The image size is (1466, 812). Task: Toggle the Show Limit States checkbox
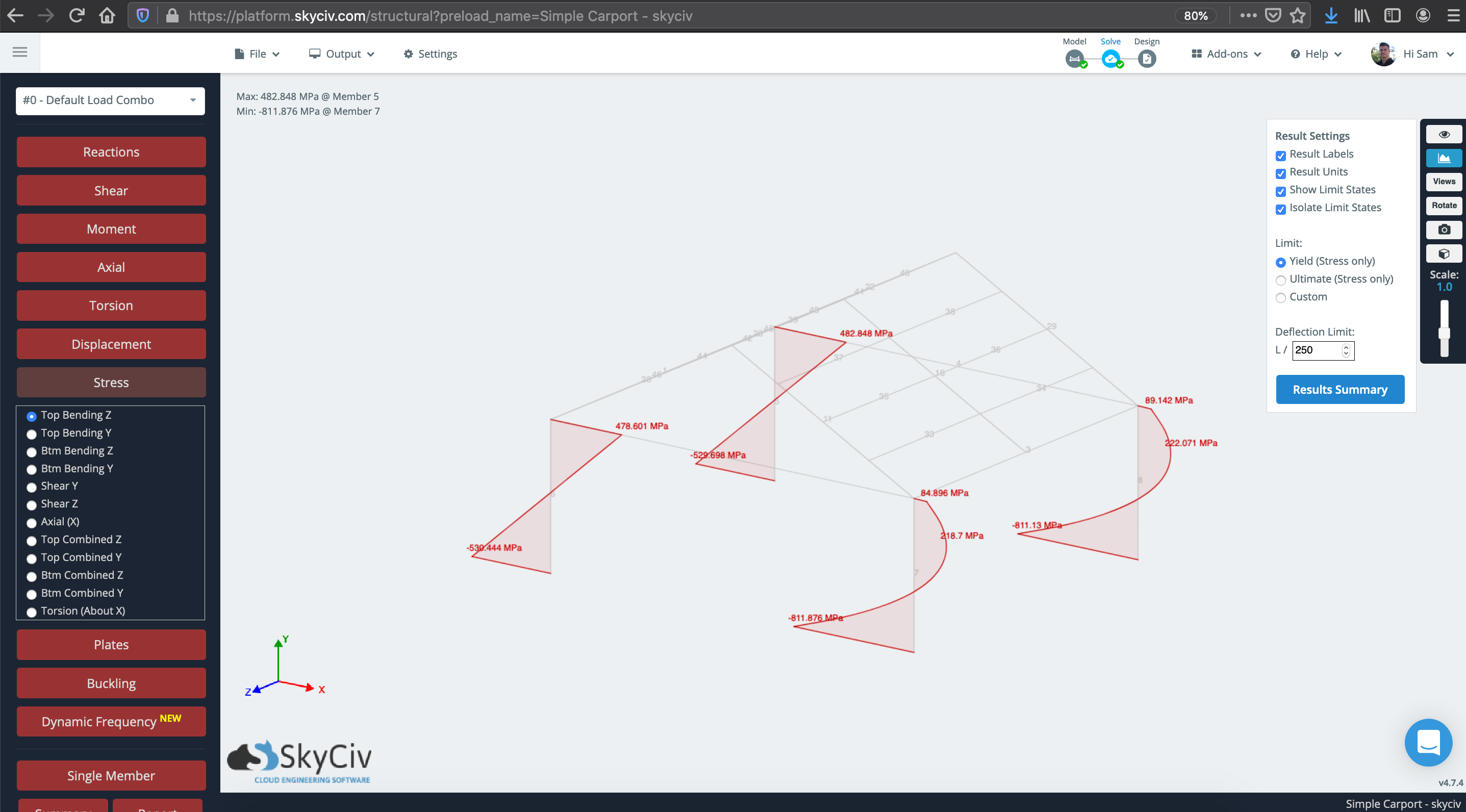click(x=1281, y=190)
